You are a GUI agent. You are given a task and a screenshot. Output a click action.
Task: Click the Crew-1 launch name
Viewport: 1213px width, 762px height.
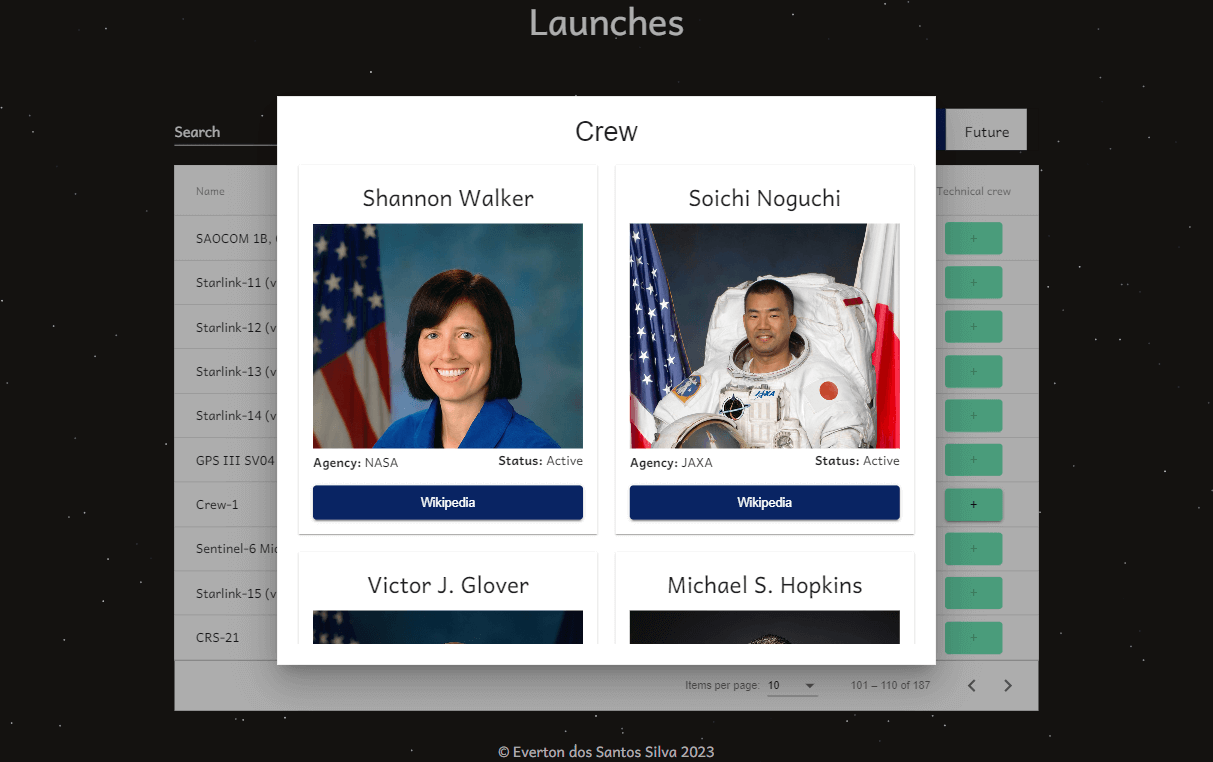[x=217, y=505]
